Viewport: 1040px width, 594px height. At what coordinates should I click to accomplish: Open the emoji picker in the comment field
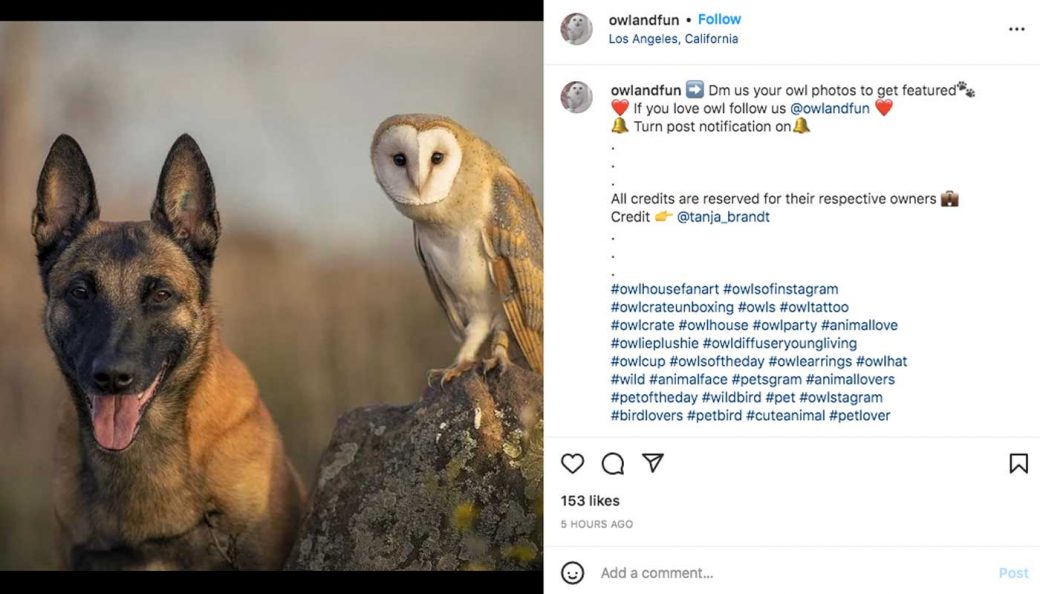tap(572, 573)
